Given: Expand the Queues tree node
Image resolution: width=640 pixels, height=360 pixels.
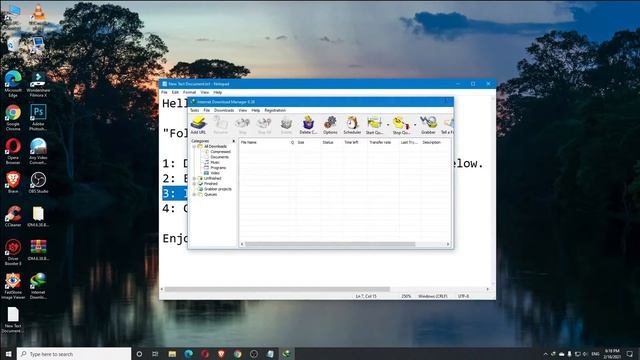Looking at the screenshot, I should (194, 194).
